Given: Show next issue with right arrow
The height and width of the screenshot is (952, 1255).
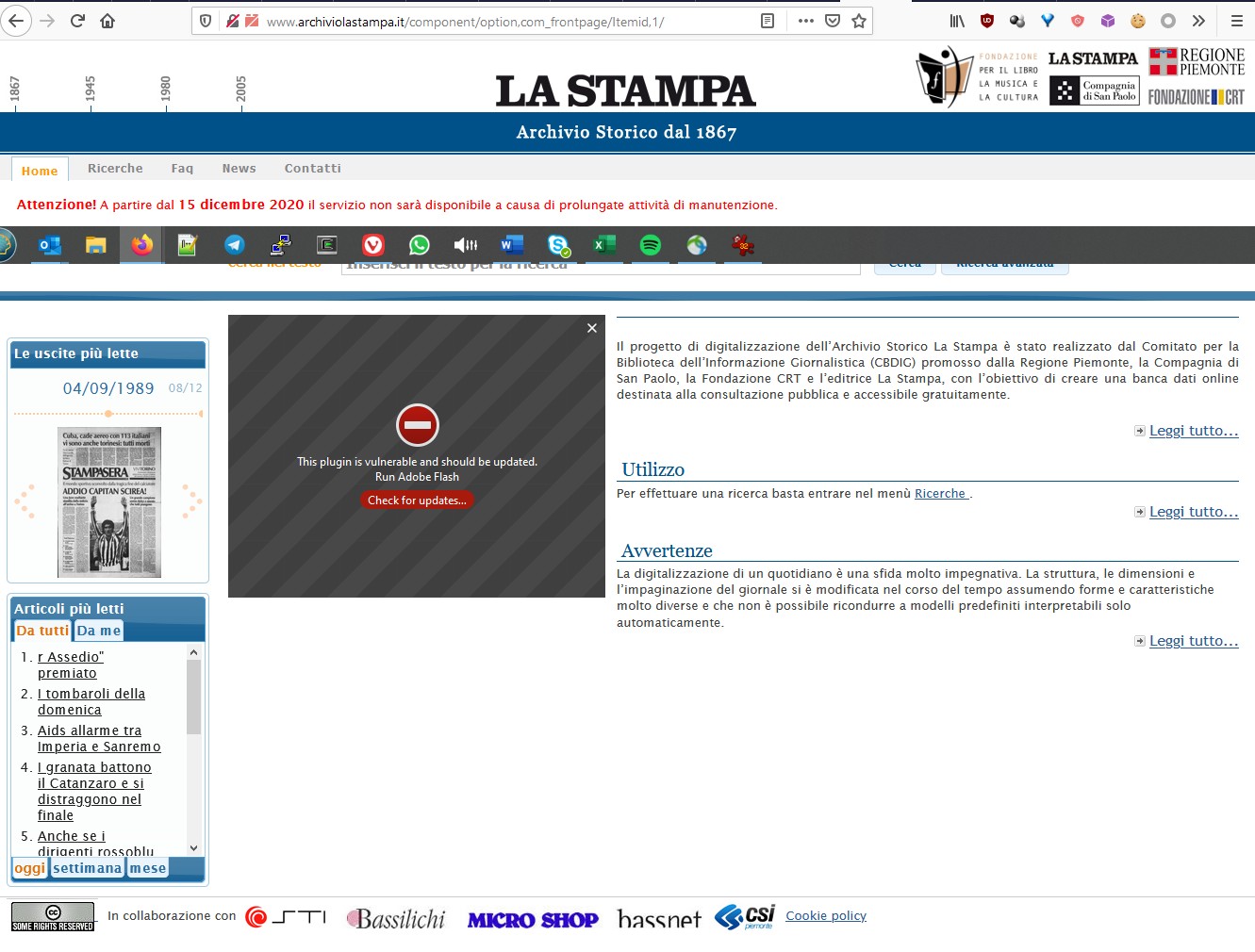Looking at the screenshot, I should pos(191,501).
